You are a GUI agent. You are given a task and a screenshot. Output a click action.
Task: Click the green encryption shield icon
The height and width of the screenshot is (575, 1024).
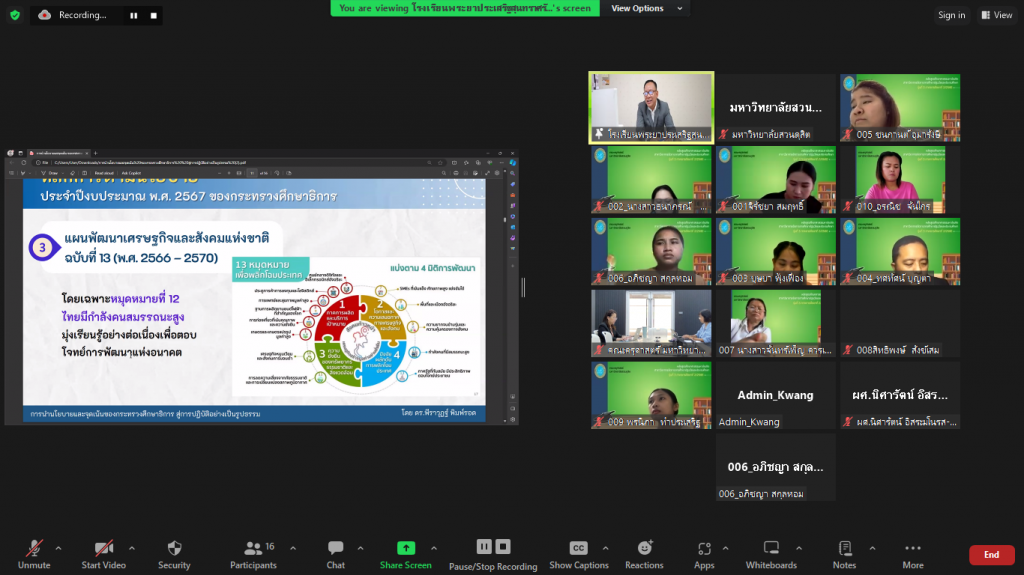tap(15, 15)
